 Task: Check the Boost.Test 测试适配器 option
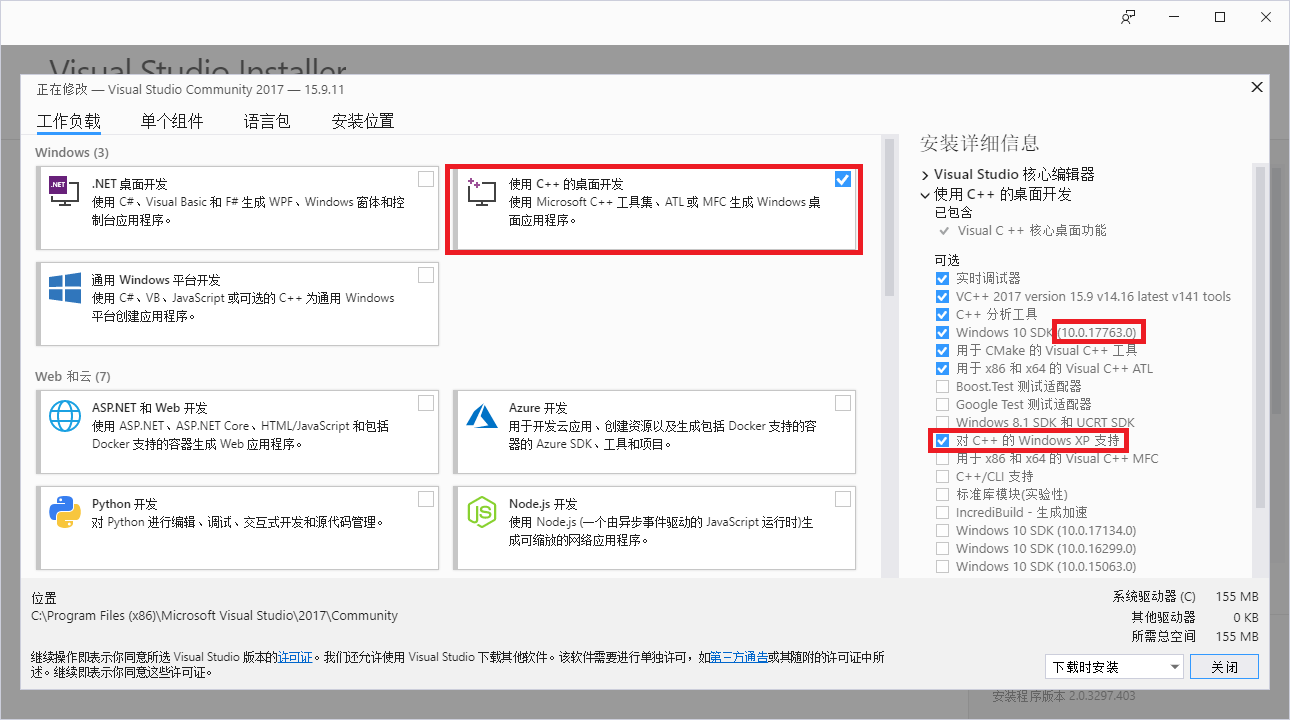[942, 387]
